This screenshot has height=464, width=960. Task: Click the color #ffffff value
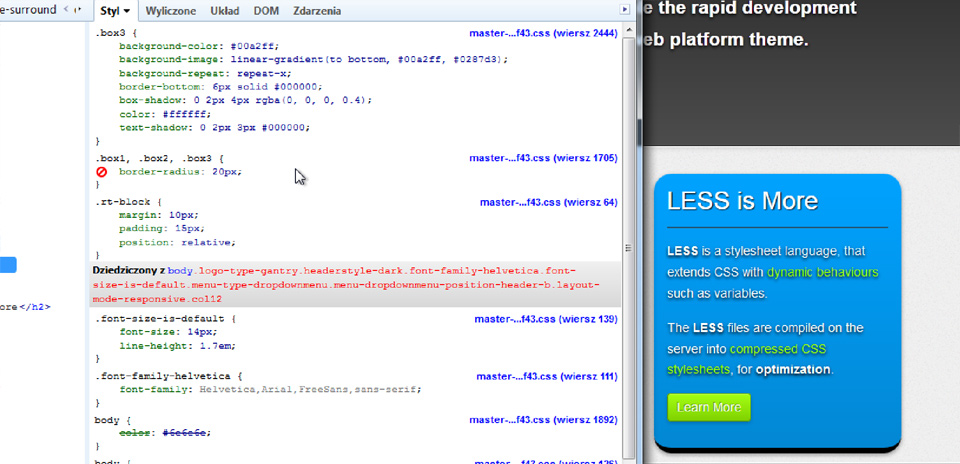184,114
